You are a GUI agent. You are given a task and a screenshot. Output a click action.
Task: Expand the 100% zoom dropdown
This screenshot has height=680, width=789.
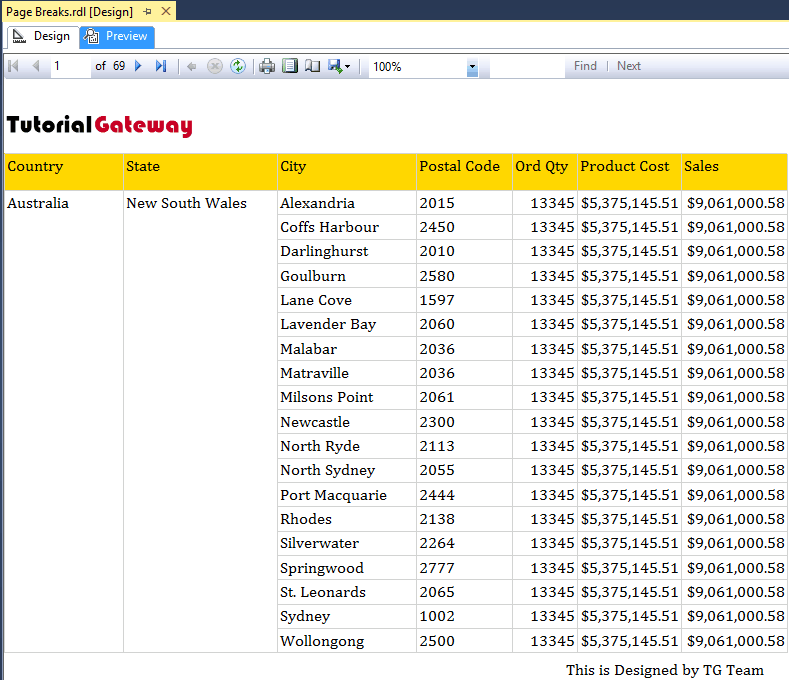click(472, 67)
